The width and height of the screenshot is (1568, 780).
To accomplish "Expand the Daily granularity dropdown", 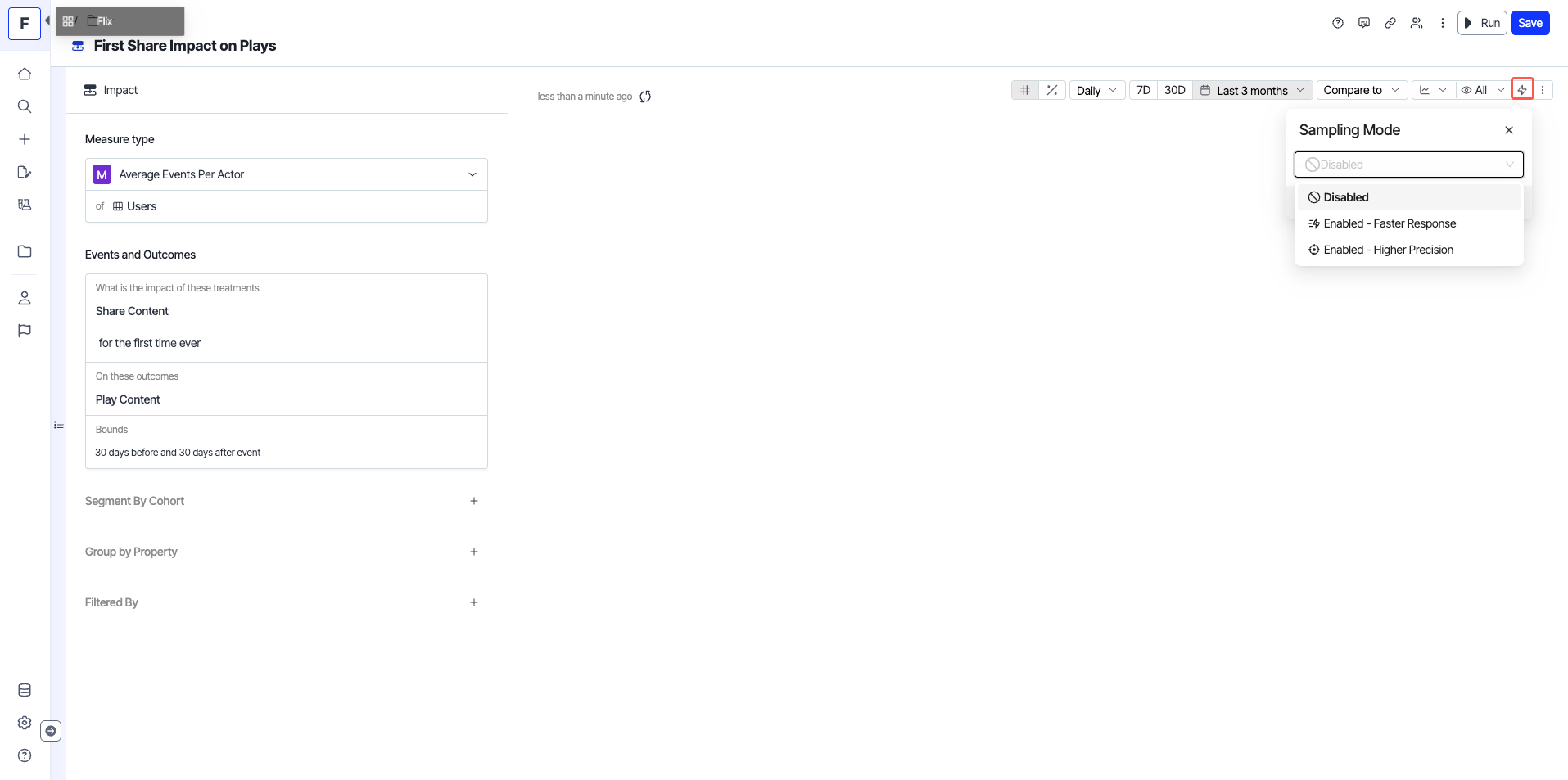I will pos(1096,90).
